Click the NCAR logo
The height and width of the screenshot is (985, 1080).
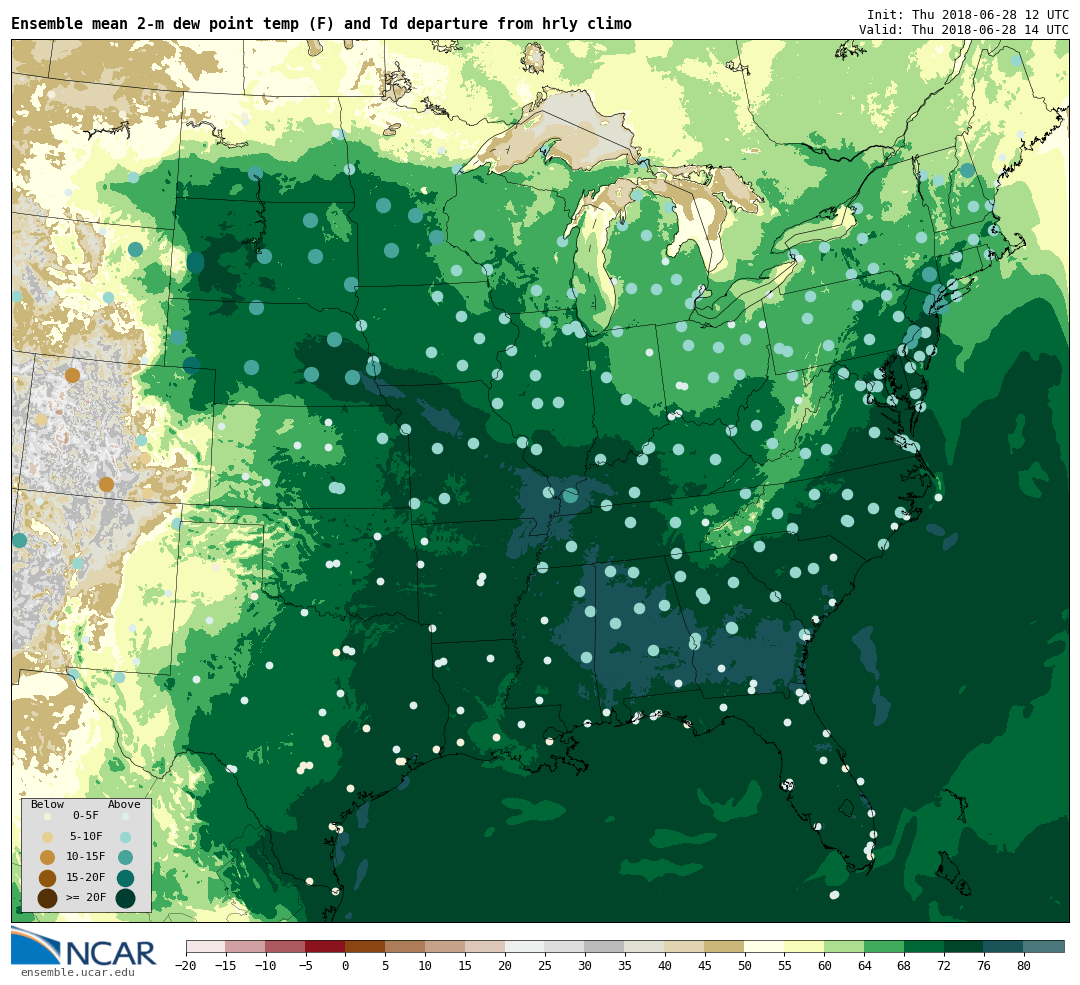[83, 946]
